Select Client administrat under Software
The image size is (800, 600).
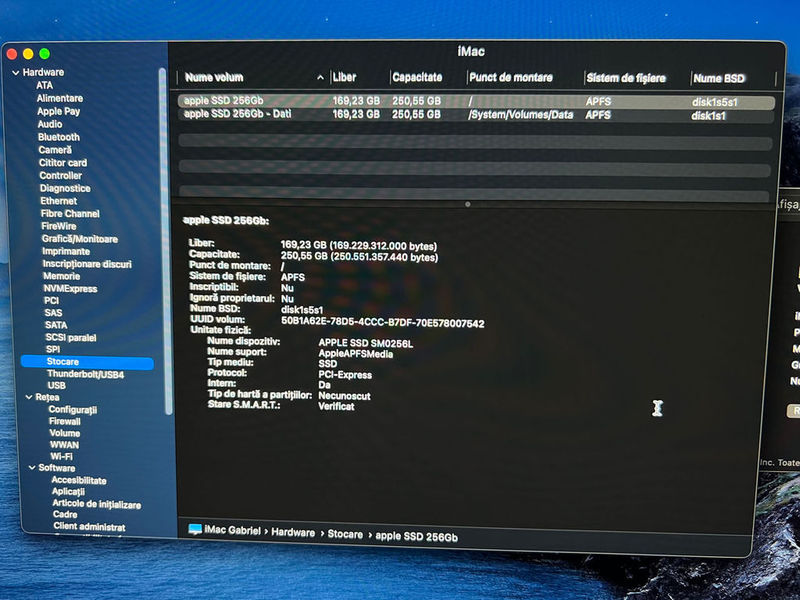[x=89, y=527]
